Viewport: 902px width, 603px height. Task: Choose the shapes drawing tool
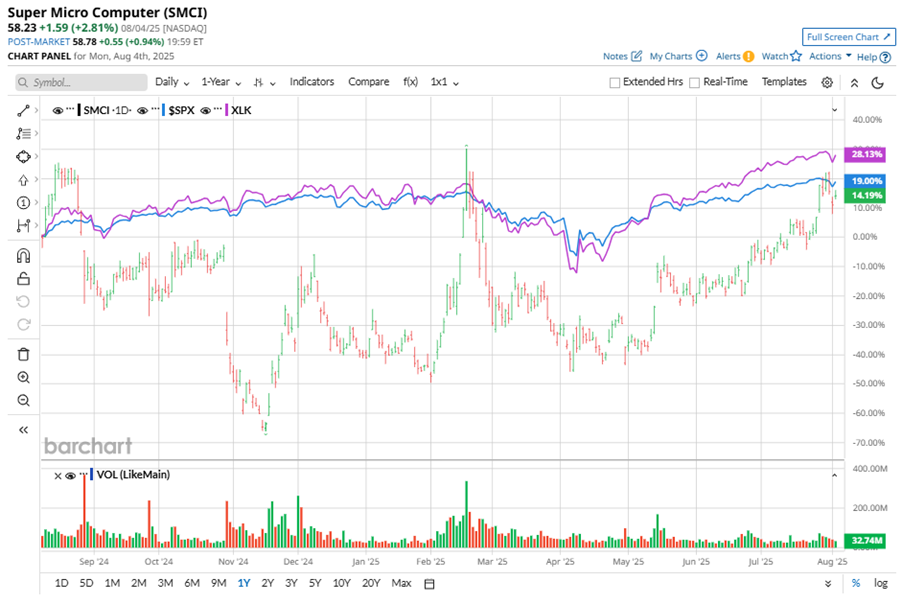(x=23, y=157)
